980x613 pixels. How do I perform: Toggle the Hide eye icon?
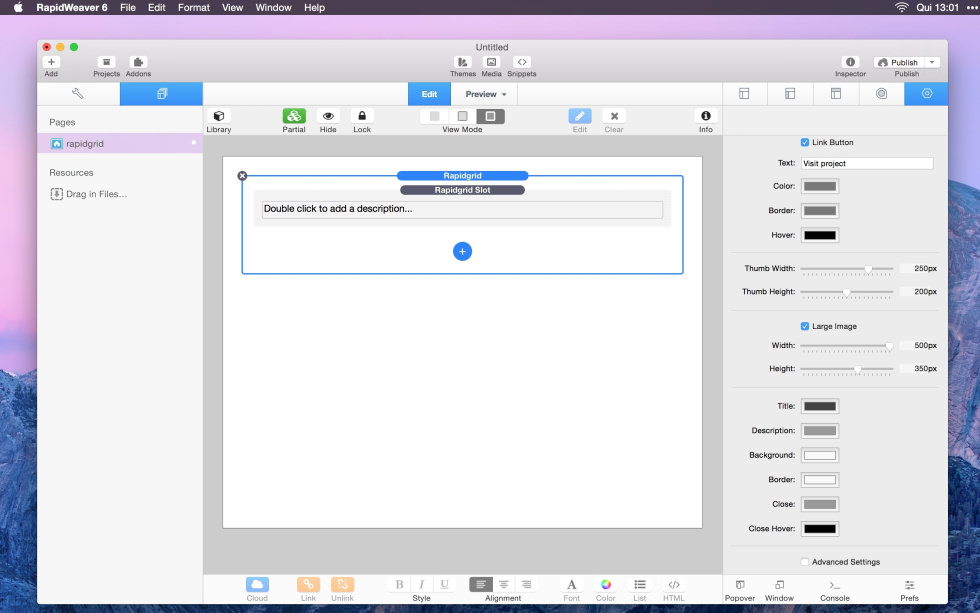(x=328, y=116)
